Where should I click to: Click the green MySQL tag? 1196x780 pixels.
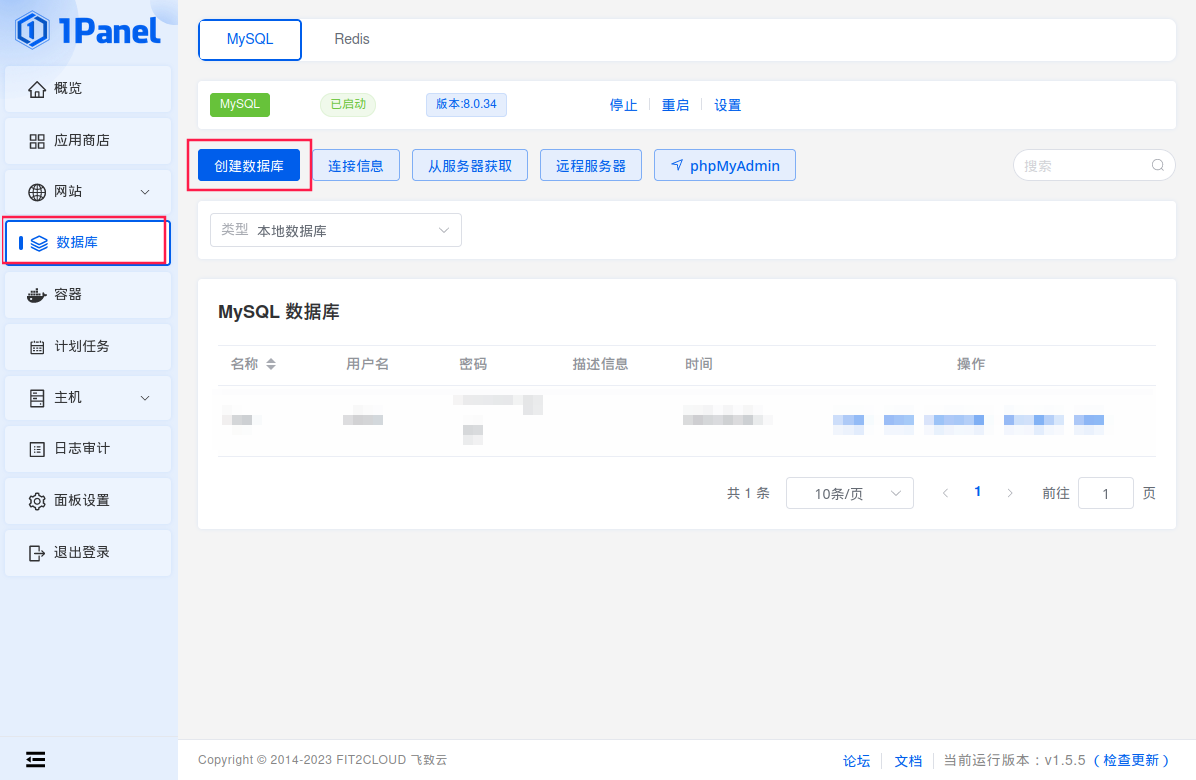[240, 104]
